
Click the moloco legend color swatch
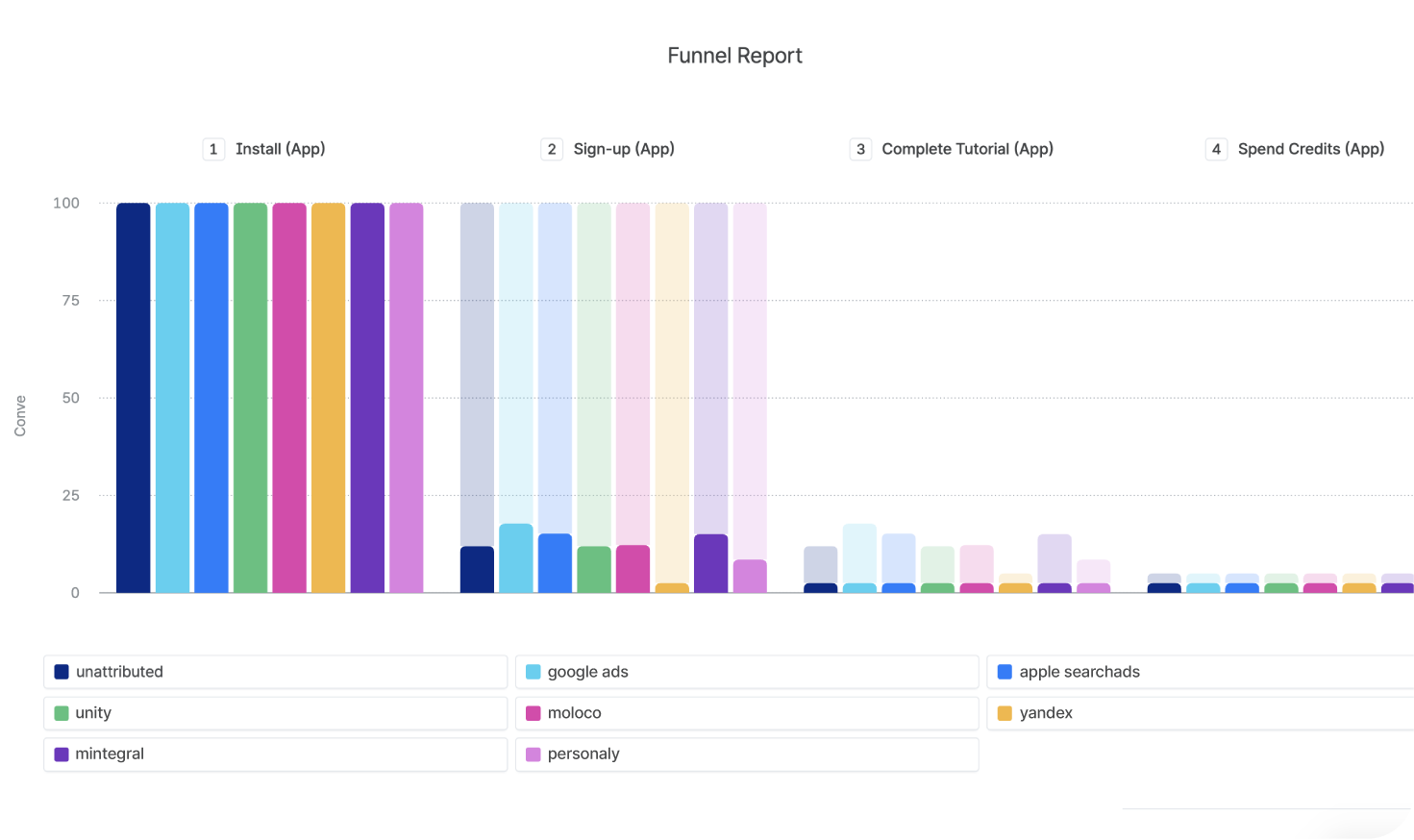533,713
